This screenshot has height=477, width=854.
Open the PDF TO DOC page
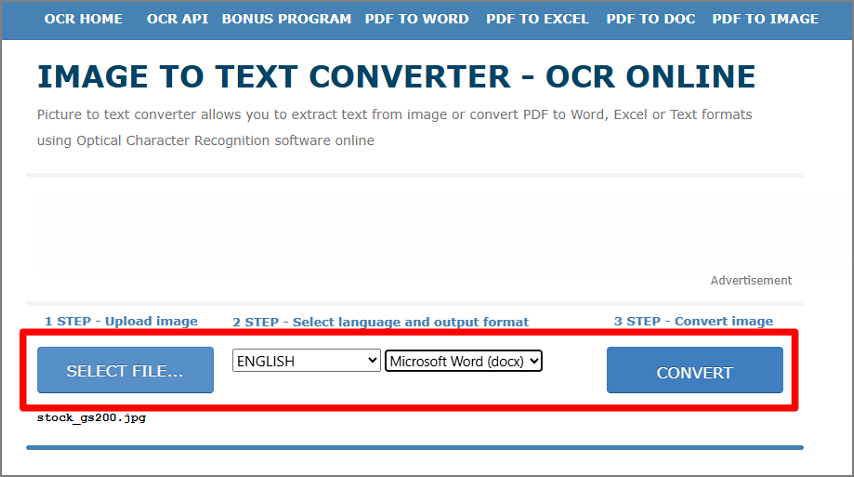pyautogui.click(x=651, y=19)
